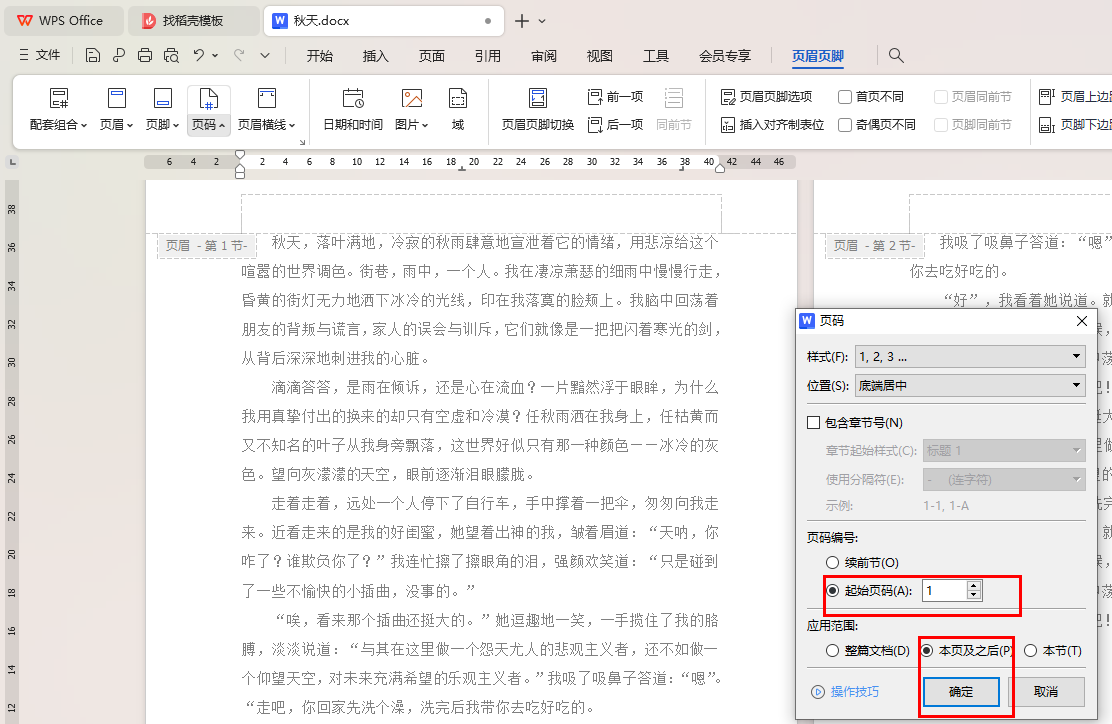Expand the quick access toolbar customize chevron

[x=265, y=55]
